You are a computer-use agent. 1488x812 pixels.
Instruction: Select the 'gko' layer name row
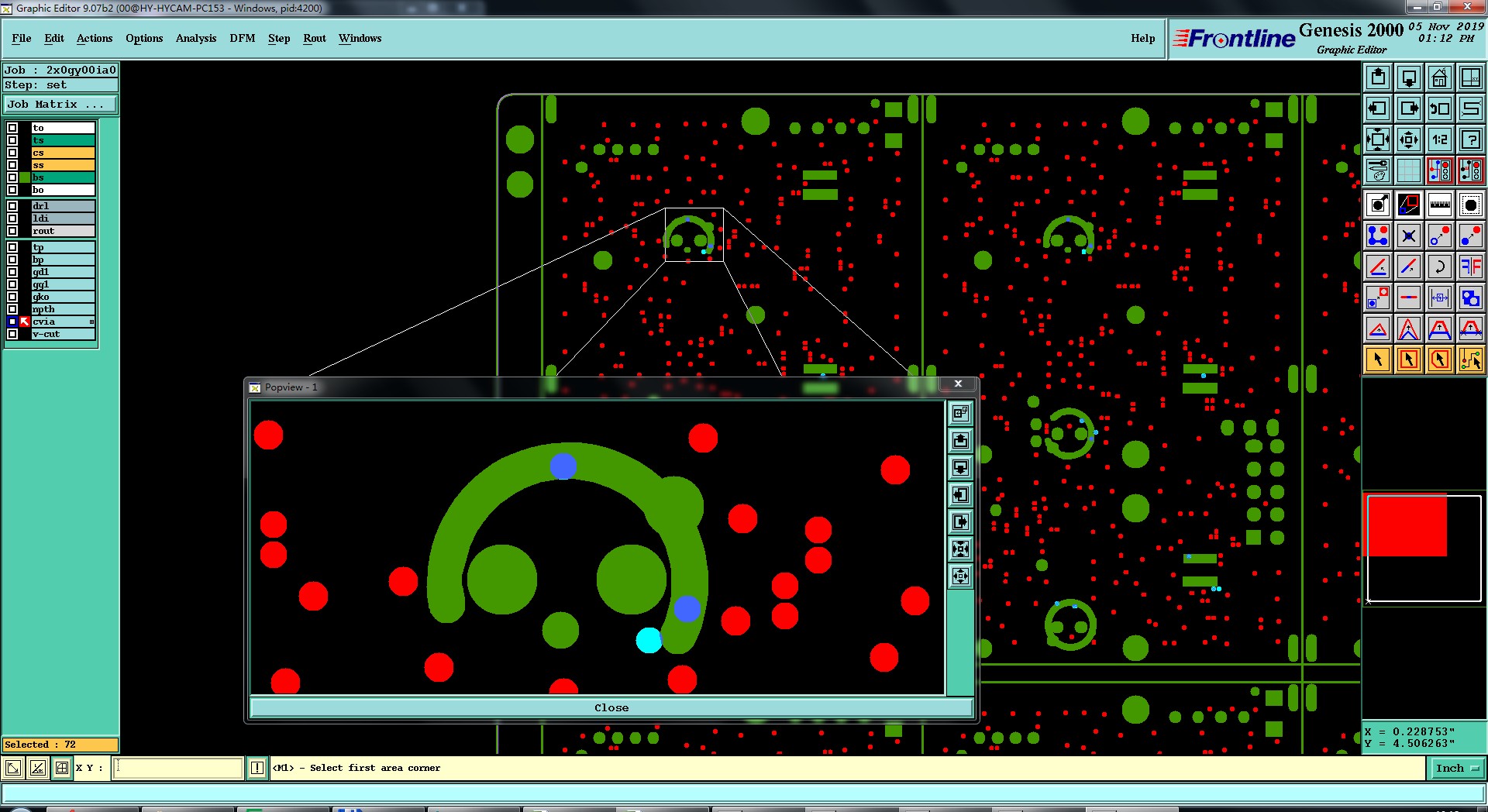[63, 297]
